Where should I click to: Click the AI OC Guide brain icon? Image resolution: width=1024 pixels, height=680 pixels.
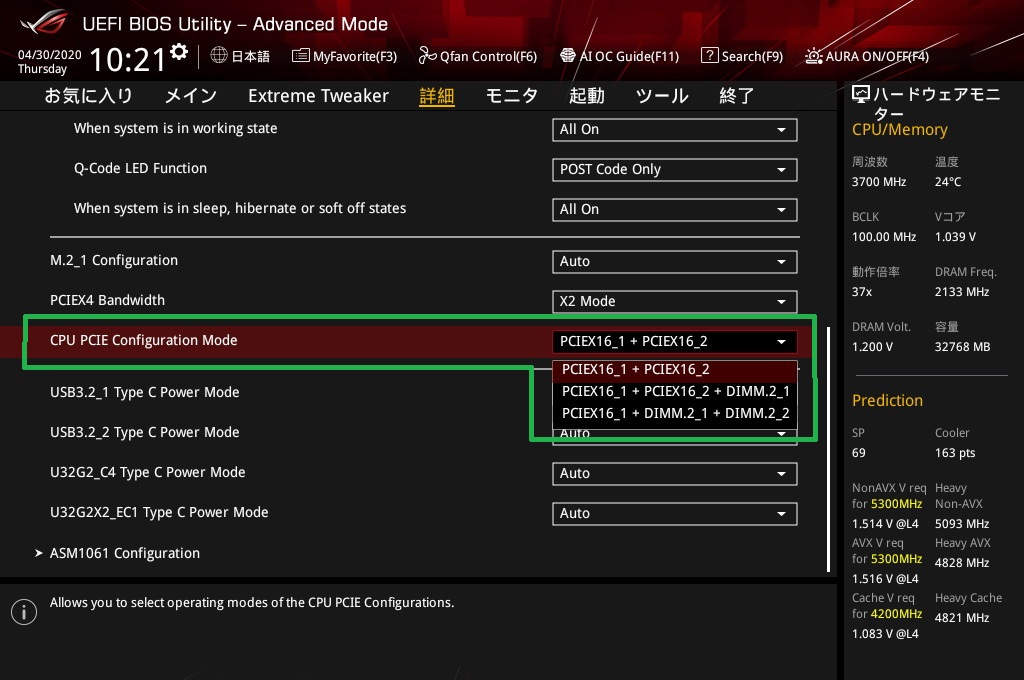568,56
